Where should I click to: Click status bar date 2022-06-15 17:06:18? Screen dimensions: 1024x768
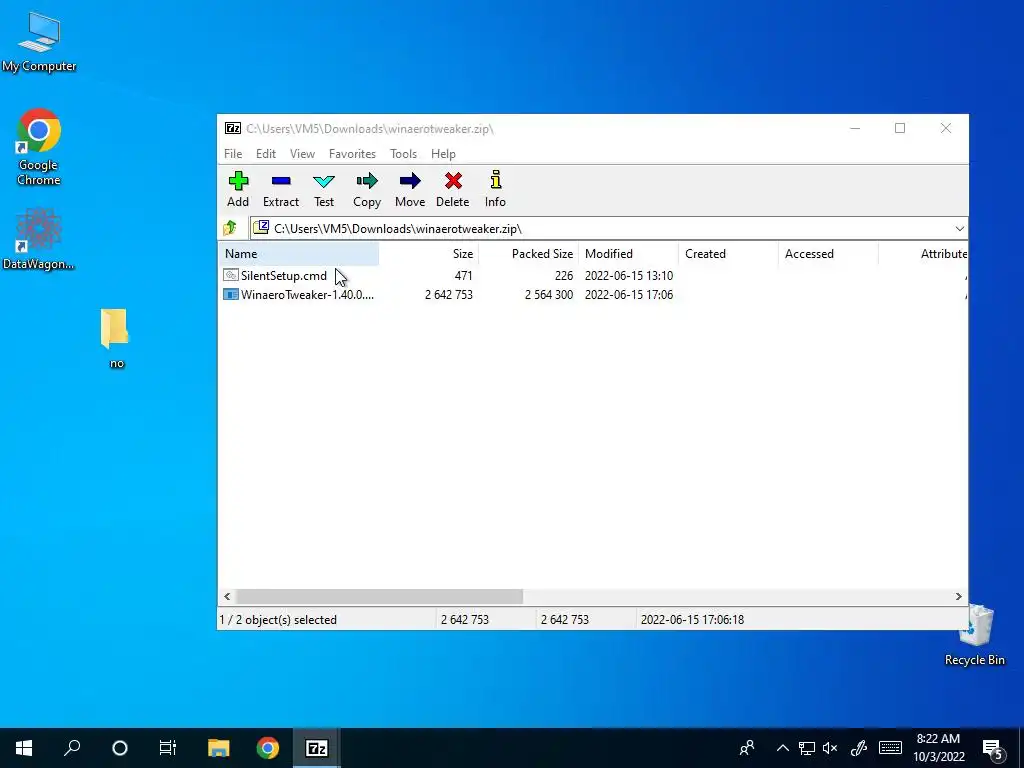tap(692, 620)
